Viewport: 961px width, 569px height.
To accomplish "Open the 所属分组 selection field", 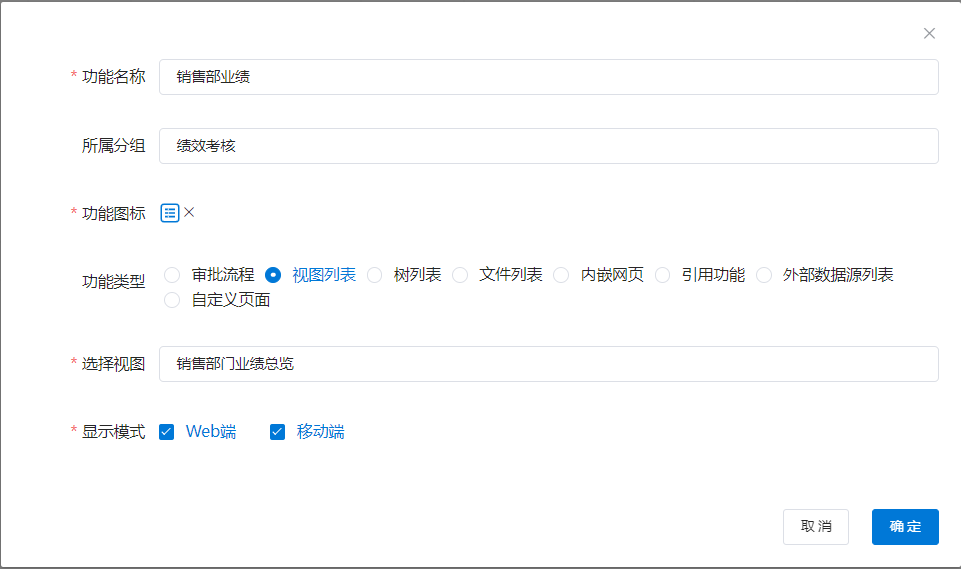I will (x=548, y=146).
